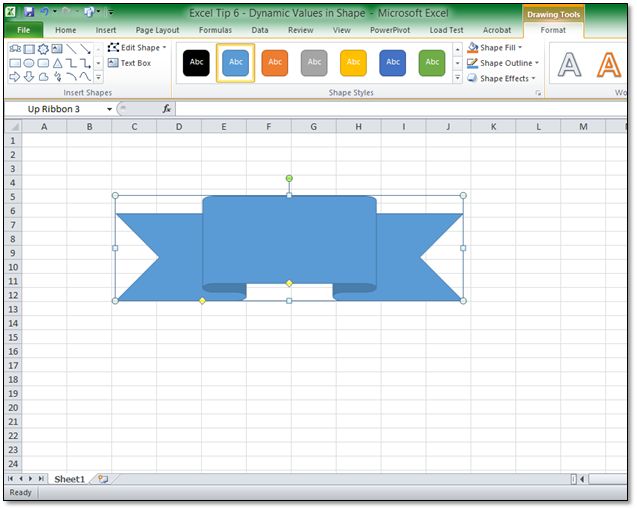
Task: Open the Shape Fill dropdown
Action: tap(494, 48)
